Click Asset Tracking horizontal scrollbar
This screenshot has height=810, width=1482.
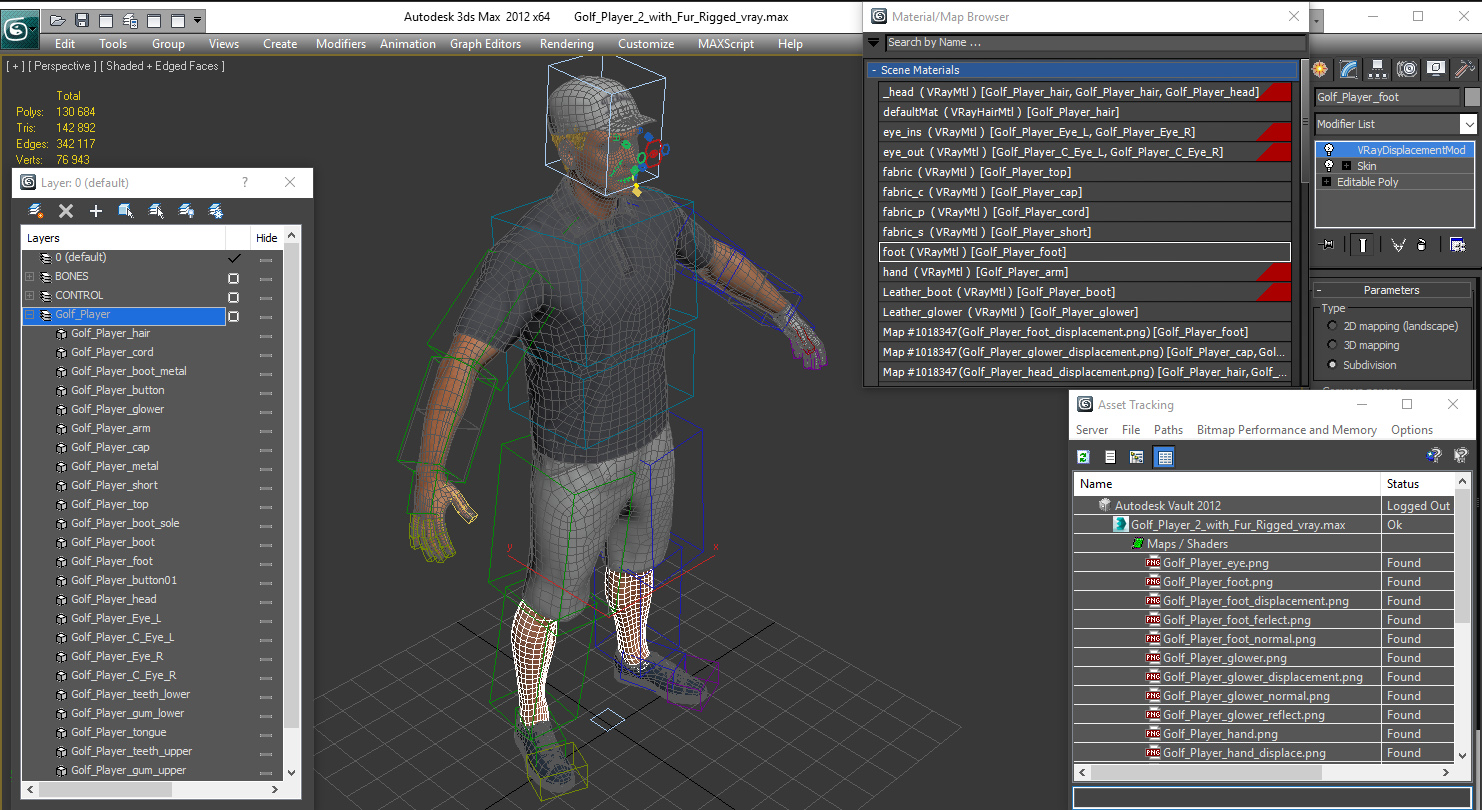tap(1264, 772)
